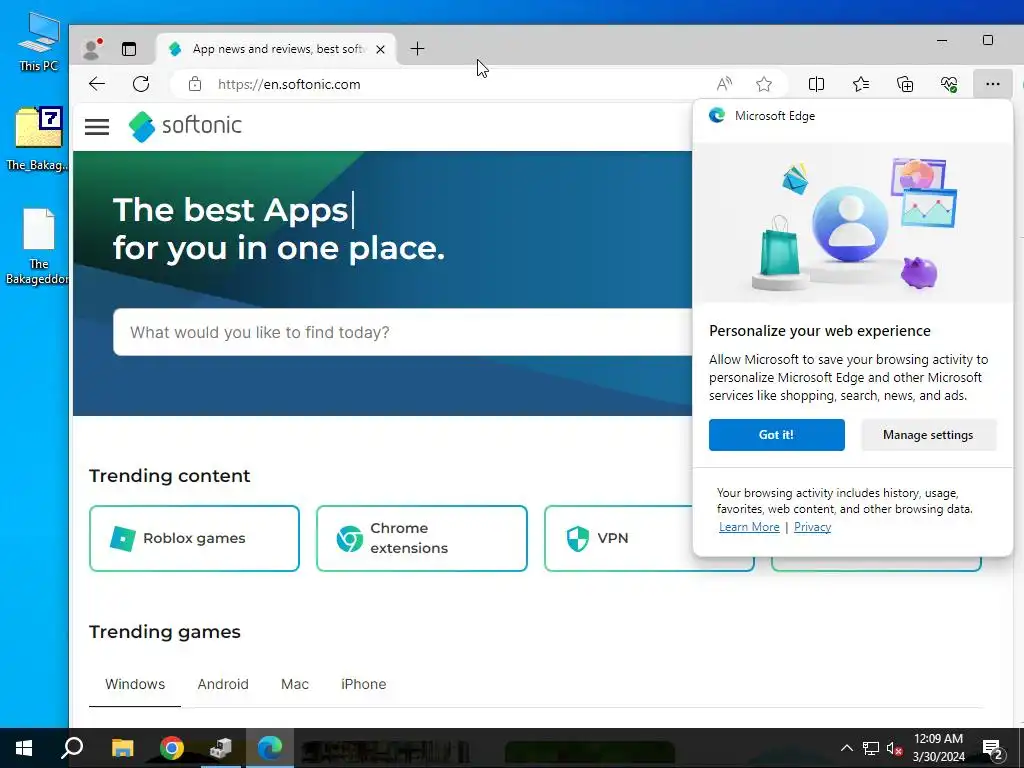
Task: Click the address bar URL
Action: point(289,84)
